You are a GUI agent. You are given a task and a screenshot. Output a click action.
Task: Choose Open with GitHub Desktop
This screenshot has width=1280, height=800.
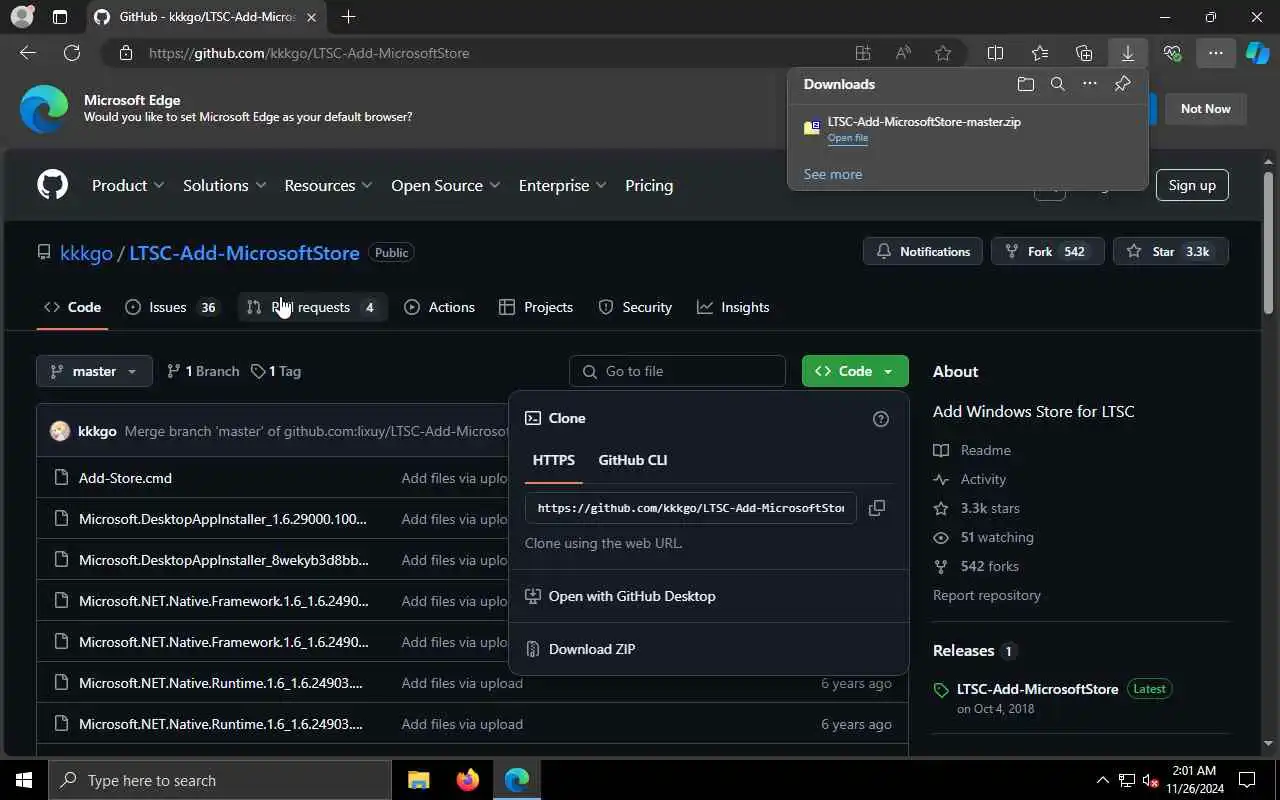[x=632, y=596]
